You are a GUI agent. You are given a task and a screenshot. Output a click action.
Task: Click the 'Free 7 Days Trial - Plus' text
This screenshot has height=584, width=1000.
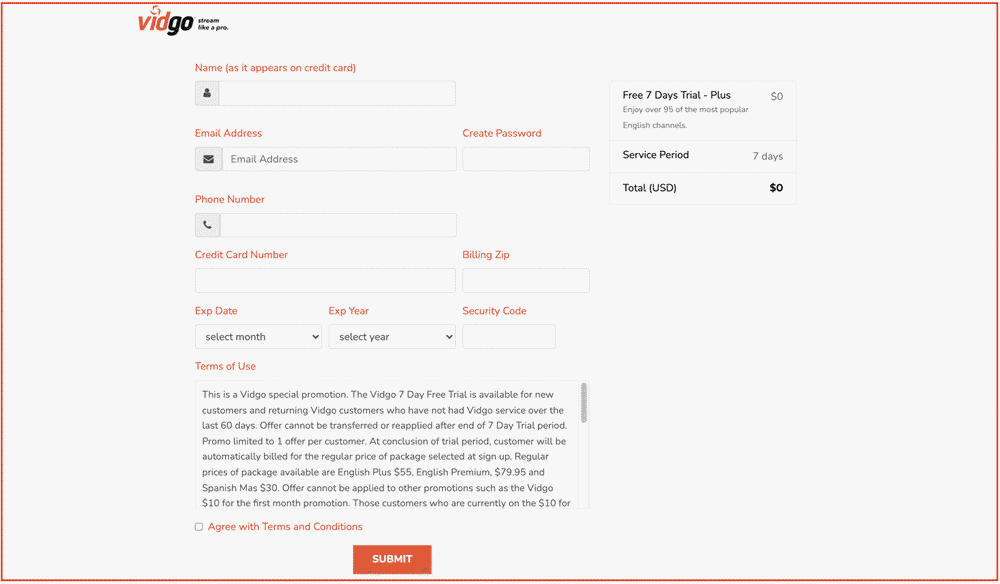(677, 95)
